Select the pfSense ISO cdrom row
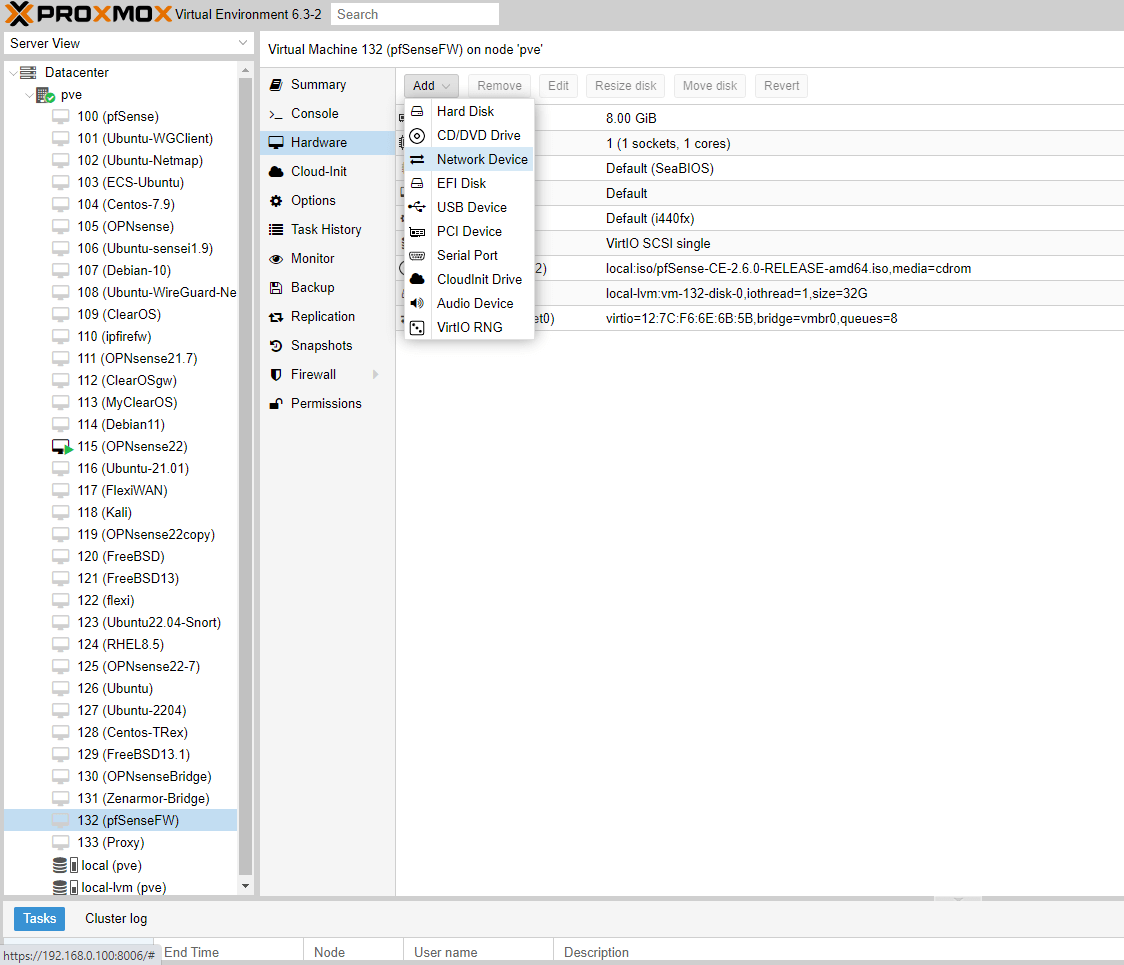The height and width of the screenshot is (965, 1124). [x=760, y=269]
